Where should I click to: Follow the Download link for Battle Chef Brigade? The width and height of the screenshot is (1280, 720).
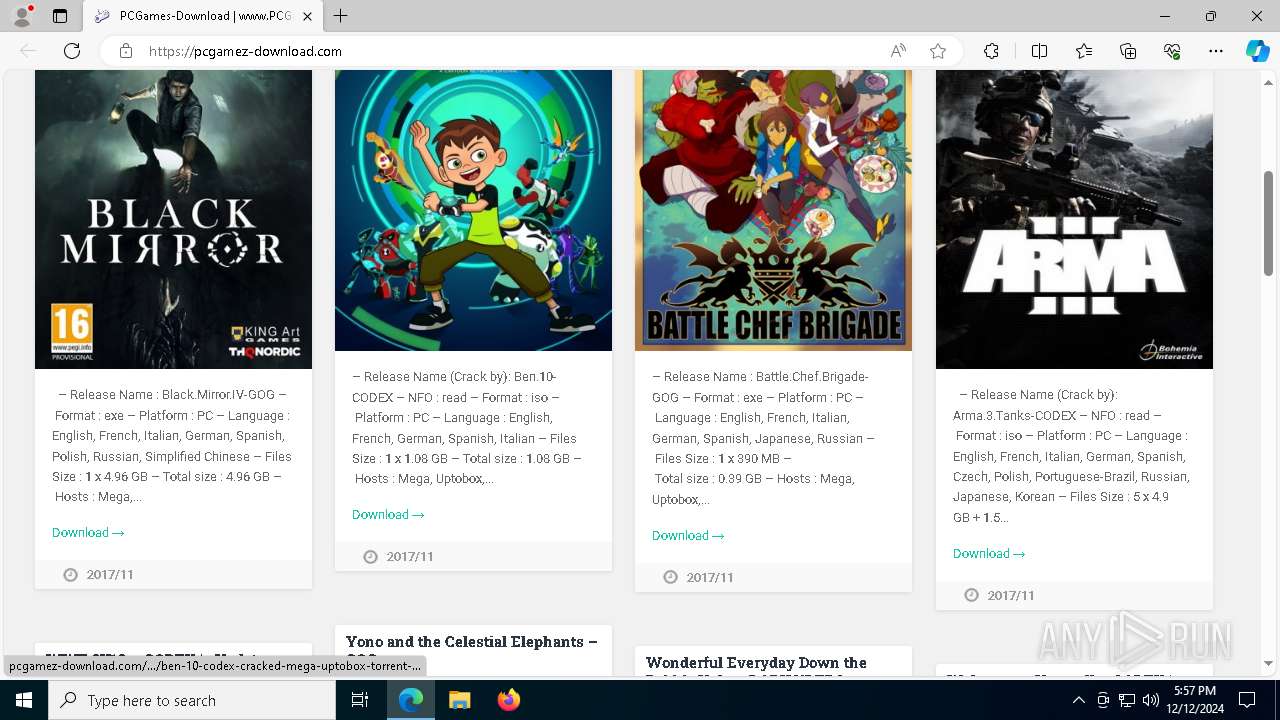pos(688,536)
